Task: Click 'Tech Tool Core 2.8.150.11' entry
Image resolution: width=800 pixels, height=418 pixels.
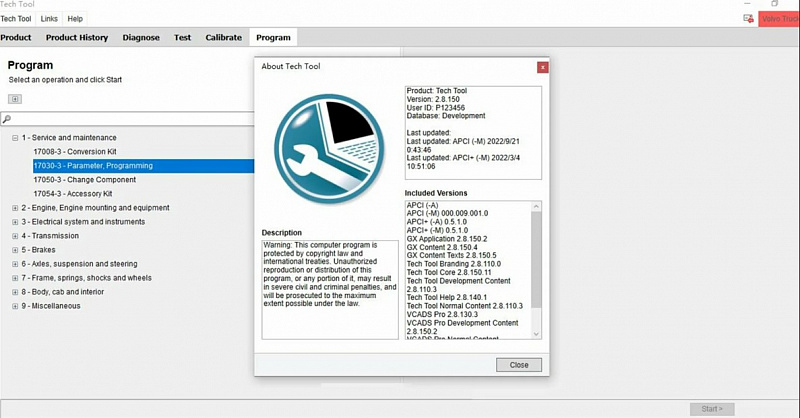Action: tap(449, 273)
